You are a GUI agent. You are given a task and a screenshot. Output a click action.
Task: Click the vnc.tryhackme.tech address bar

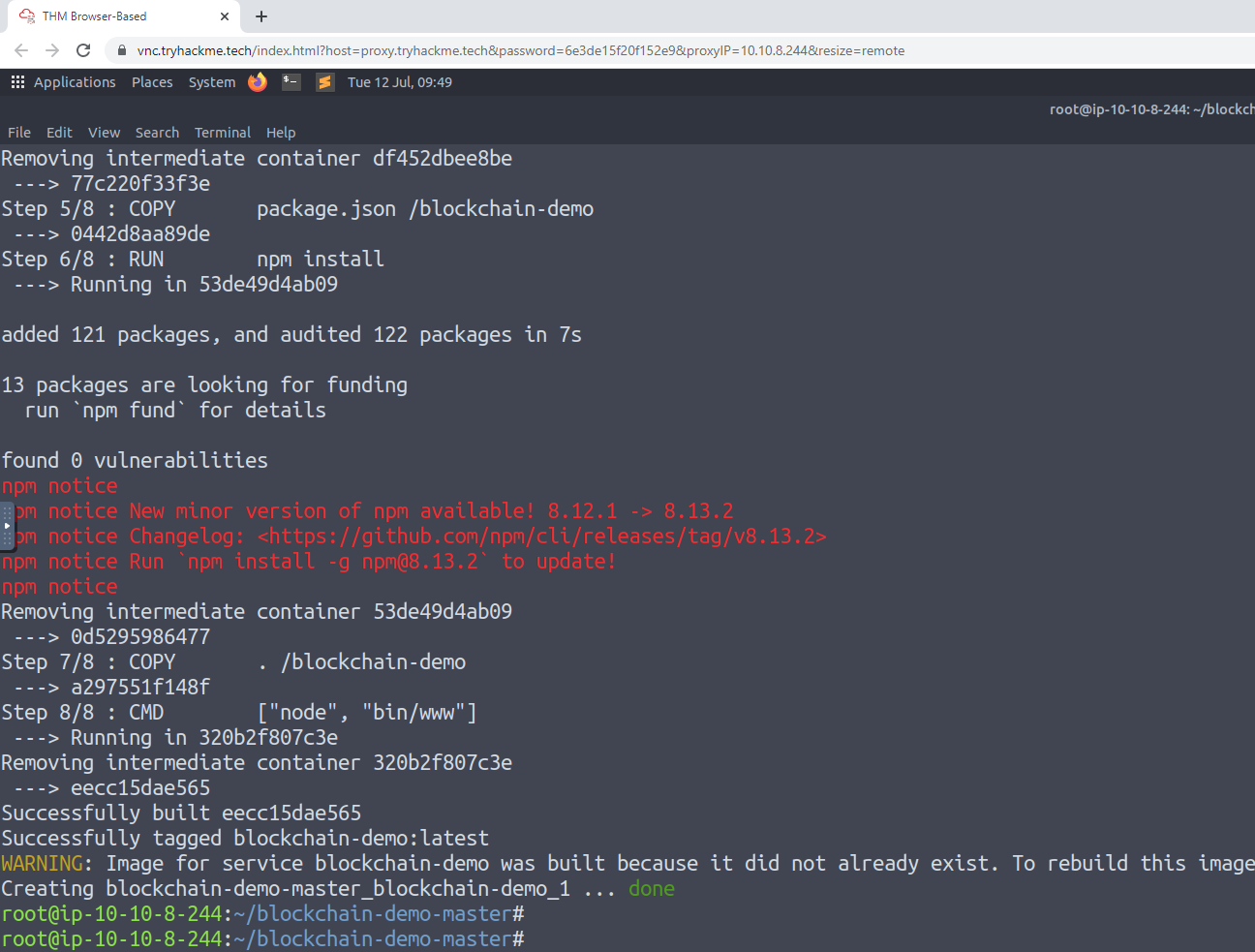pos(678,50)
